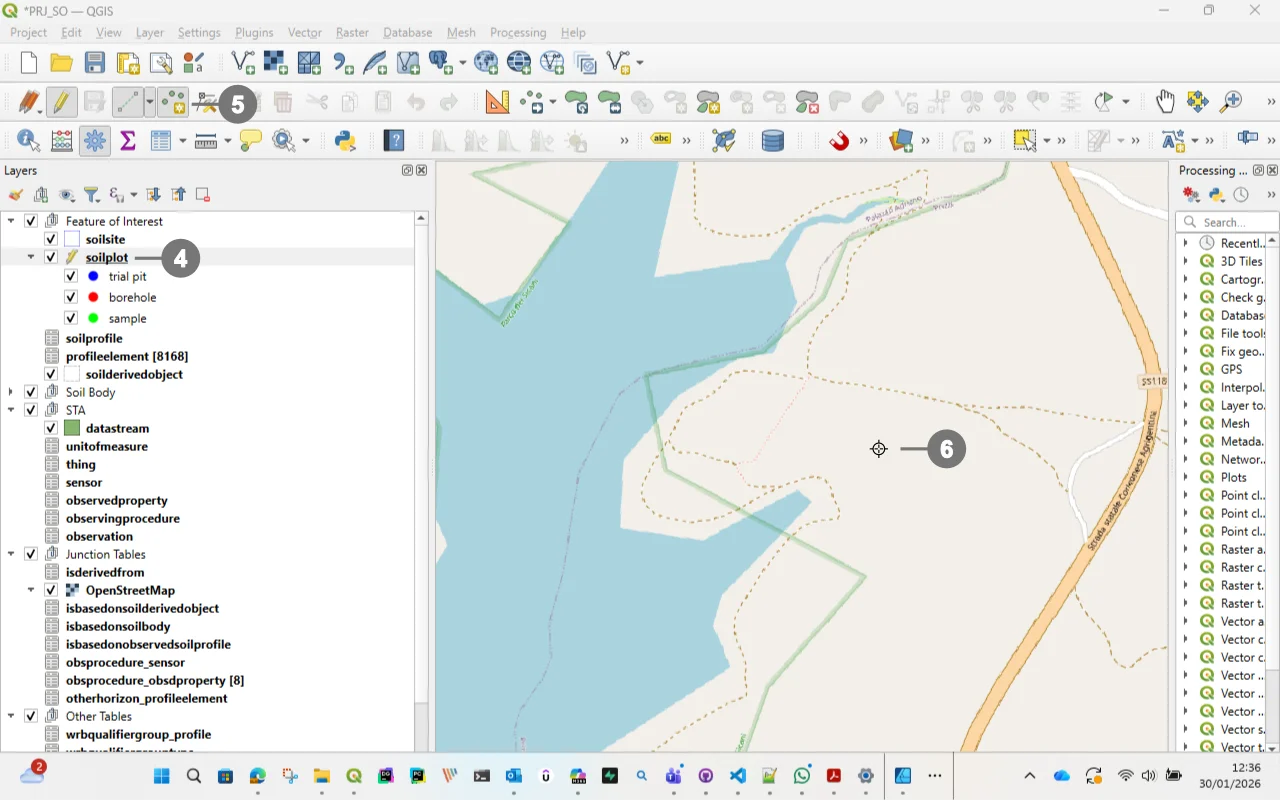Viewport: 1280px width, 800px height.
Task: Toggle Editing with the yellow pencil icon
Action: point(61,102)
